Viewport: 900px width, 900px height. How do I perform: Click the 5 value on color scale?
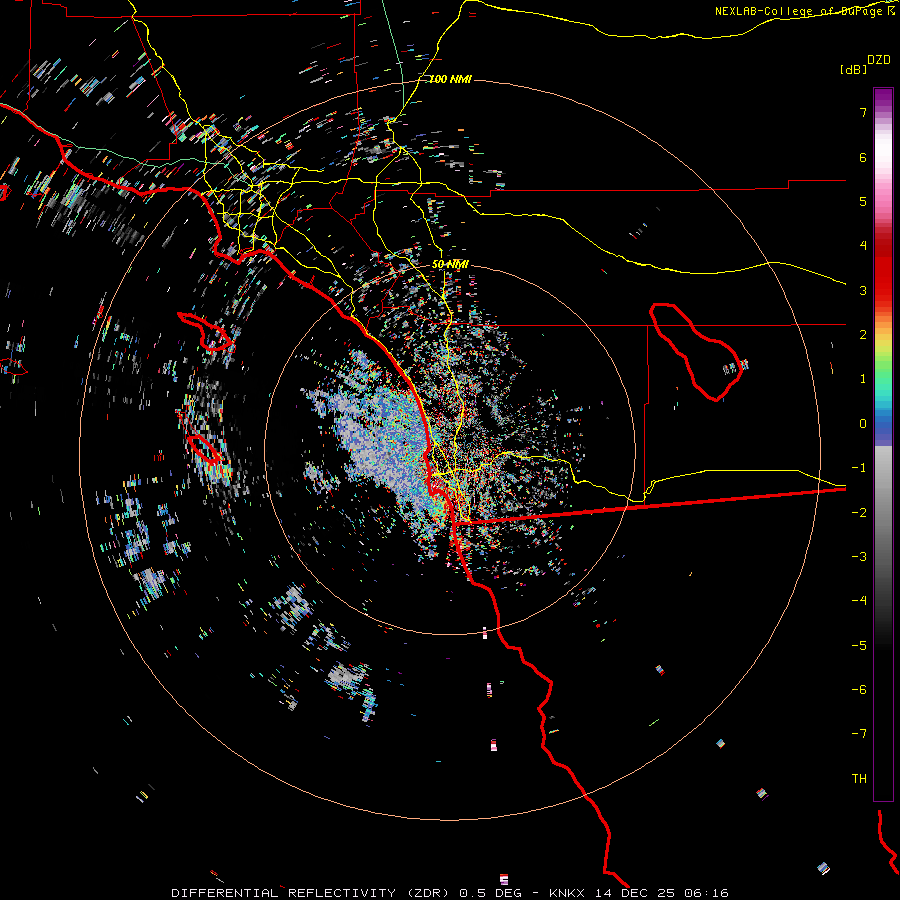pyautogui.click(x=863, y=201)
